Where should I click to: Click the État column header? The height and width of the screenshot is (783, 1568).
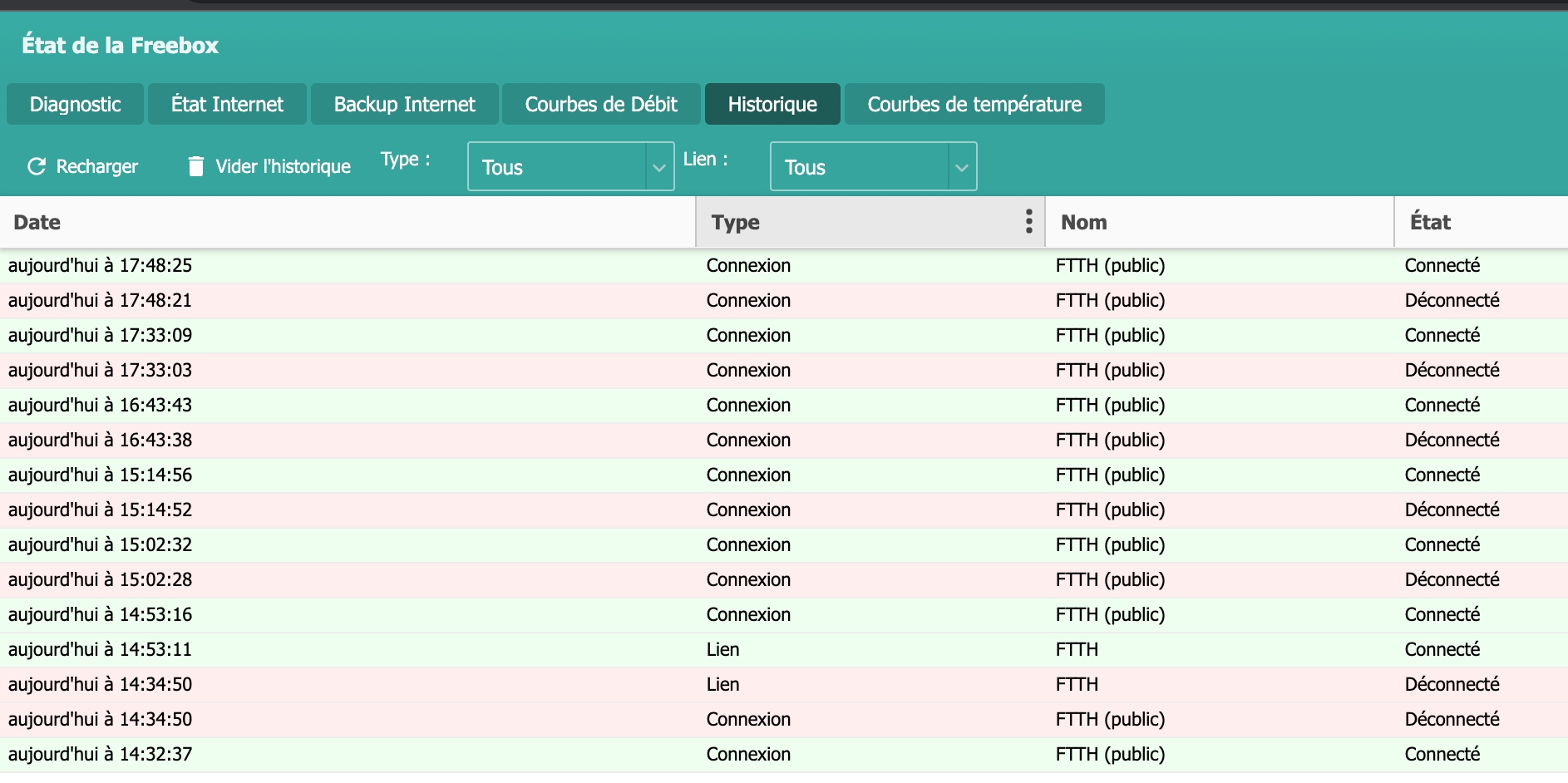coord(1430,223)
